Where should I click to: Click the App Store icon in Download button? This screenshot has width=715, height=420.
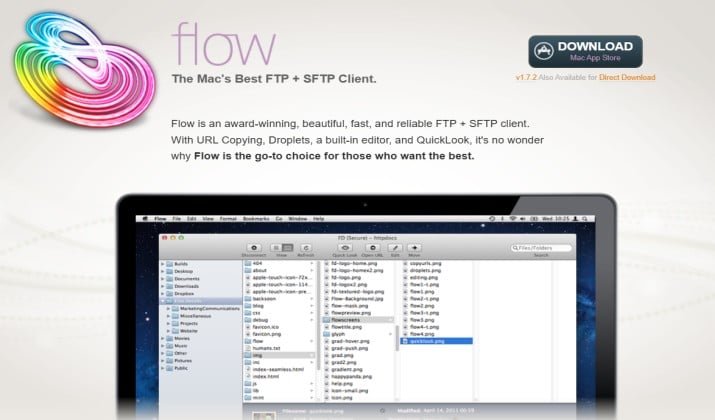point(544,51)
